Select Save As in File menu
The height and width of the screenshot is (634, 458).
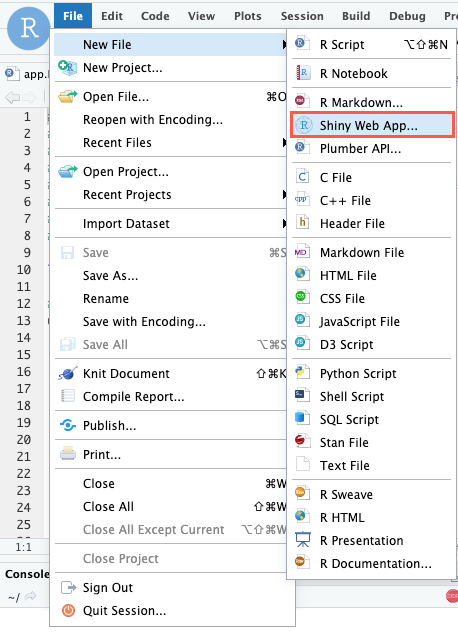coord(110,276)
